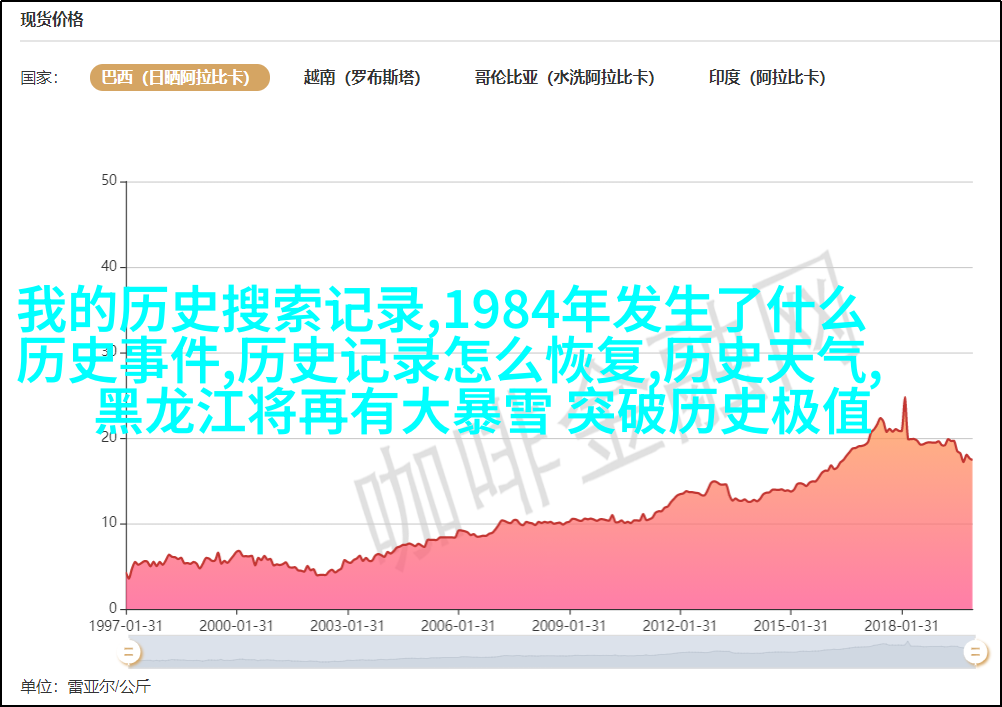Click the 现货价格 section title
The image size is (1002, 707).
tap(52, 19)
